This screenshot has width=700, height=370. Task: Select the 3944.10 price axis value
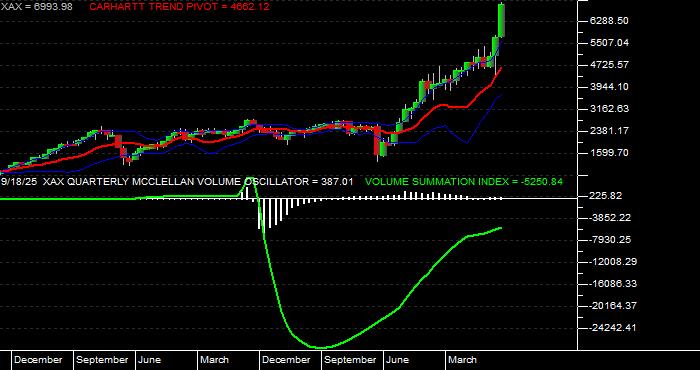(608, 87)
